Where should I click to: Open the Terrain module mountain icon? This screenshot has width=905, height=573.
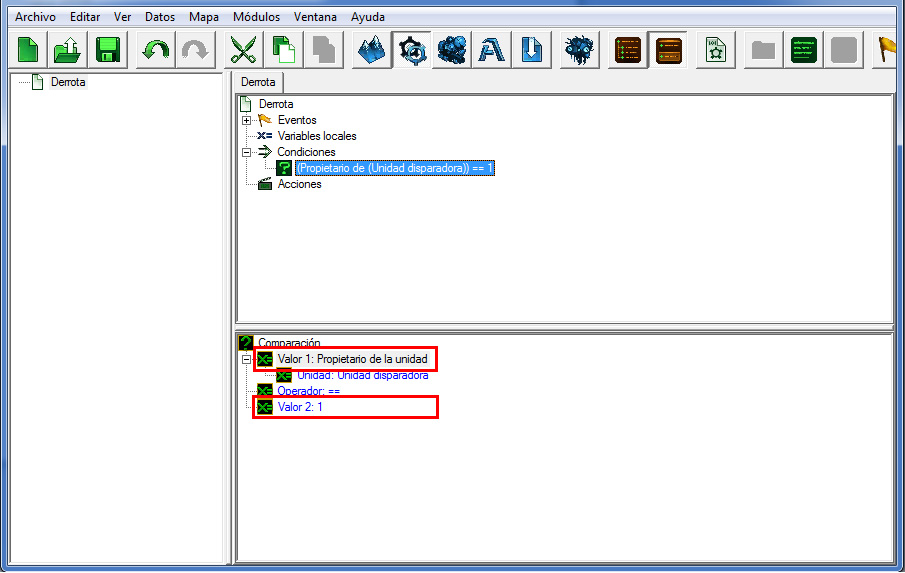pyautogui.click(x=371, y=50)
